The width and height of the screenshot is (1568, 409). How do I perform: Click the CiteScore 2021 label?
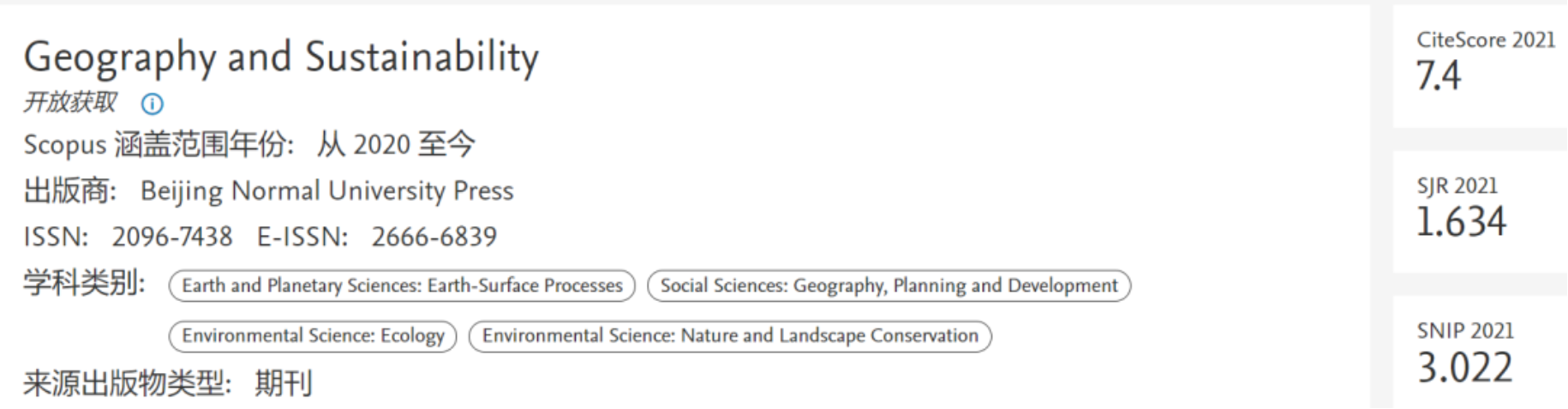[1485, 40]
